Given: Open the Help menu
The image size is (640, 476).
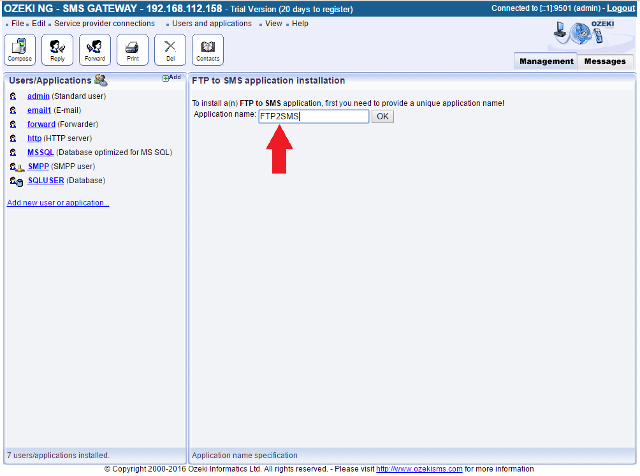Looking at the screenshot, I should (300, 23).
